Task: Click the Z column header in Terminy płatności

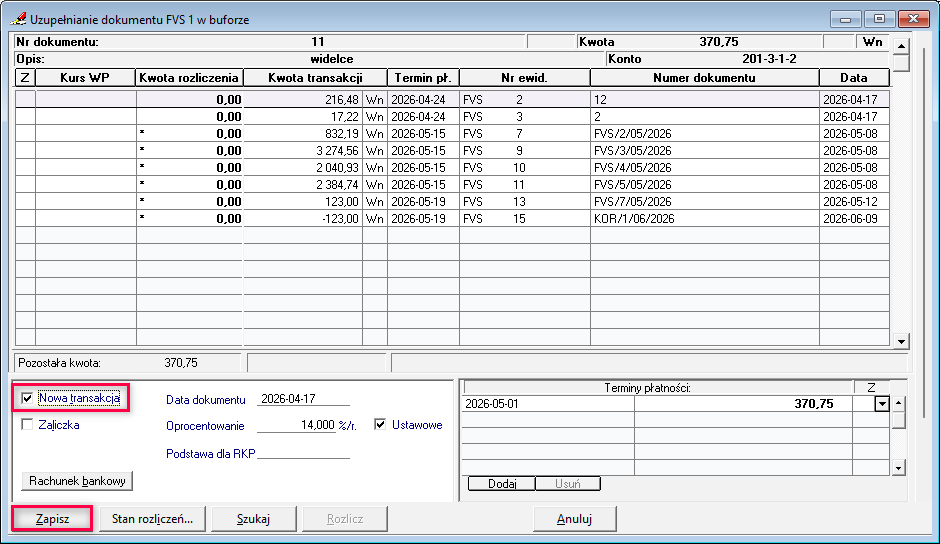Action: [871, 387]
